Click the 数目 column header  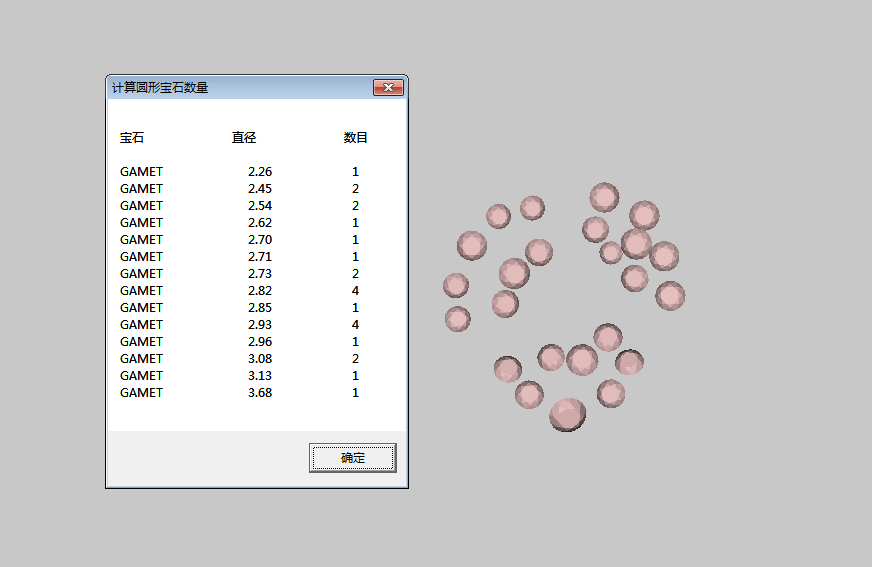356,138
